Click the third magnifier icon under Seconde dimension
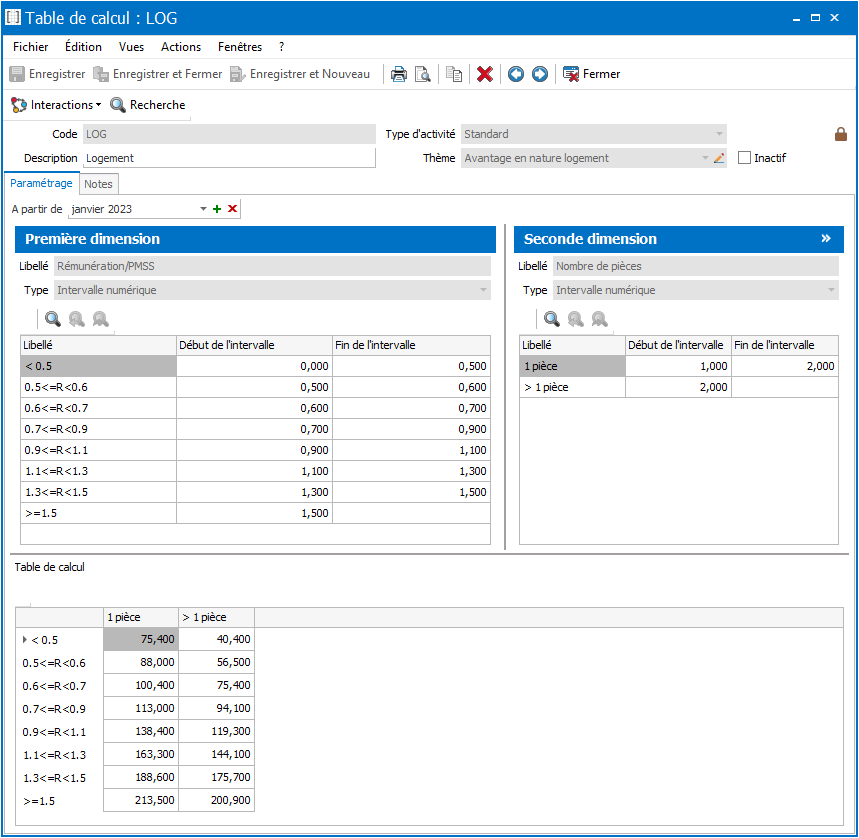 tap(600, 319)
